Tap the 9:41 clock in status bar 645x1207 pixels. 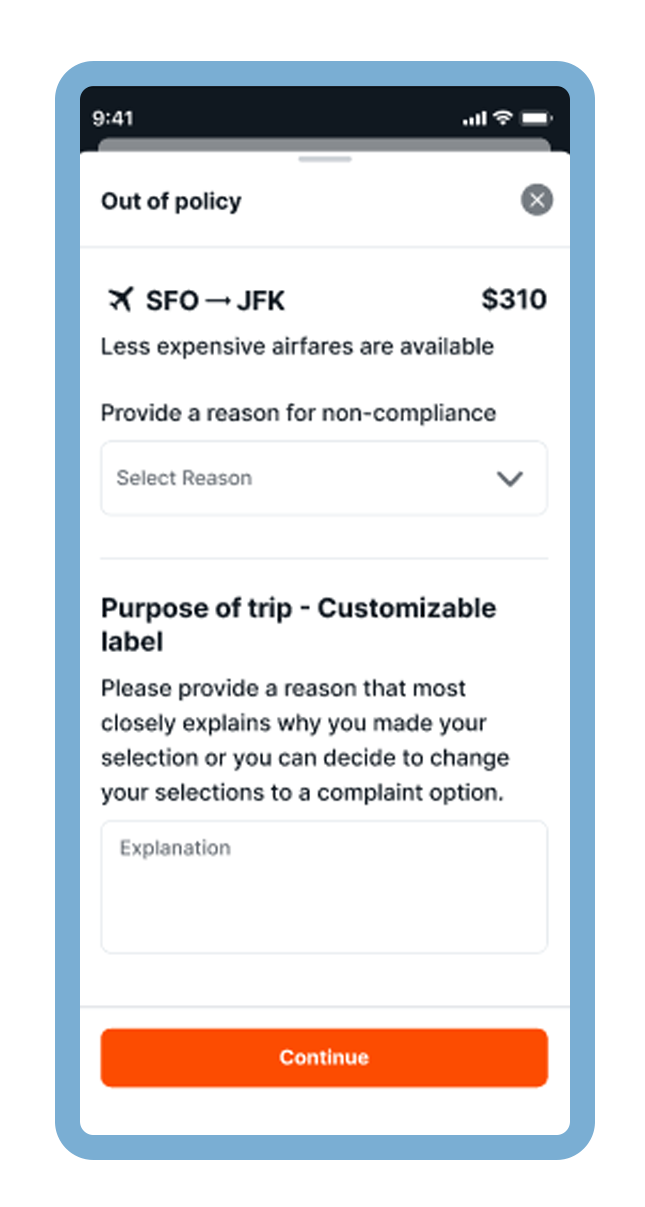[113, 118]
